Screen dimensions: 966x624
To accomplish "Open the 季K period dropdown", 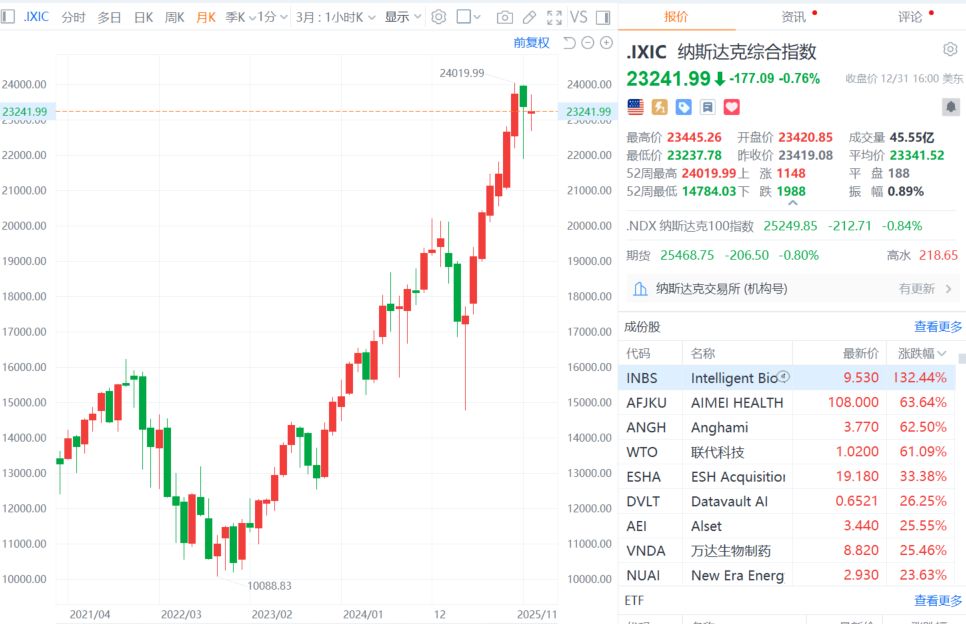I will click(x=240, y=17).
